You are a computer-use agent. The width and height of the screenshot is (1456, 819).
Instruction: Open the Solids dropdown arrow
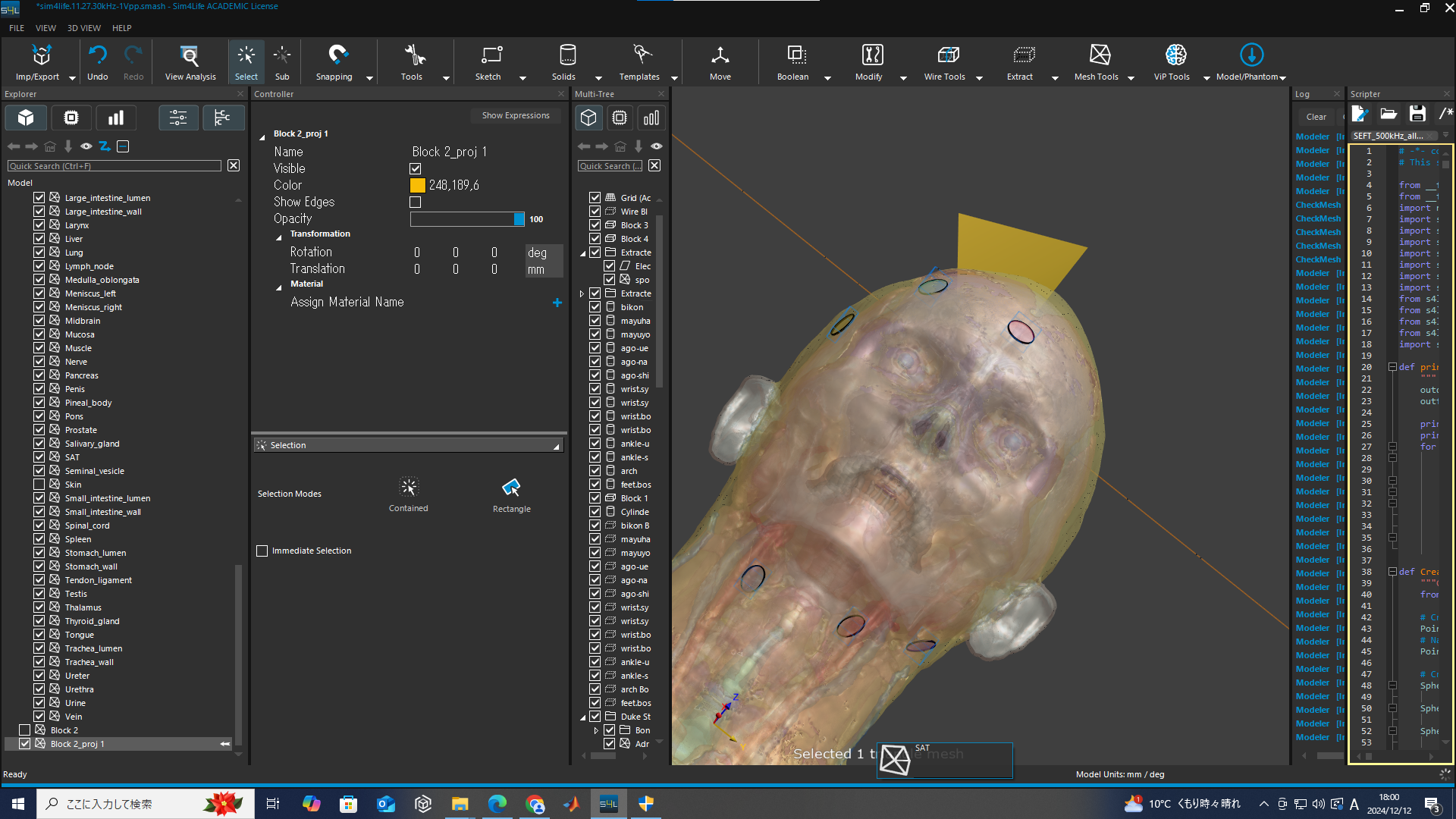click(598, 77)
